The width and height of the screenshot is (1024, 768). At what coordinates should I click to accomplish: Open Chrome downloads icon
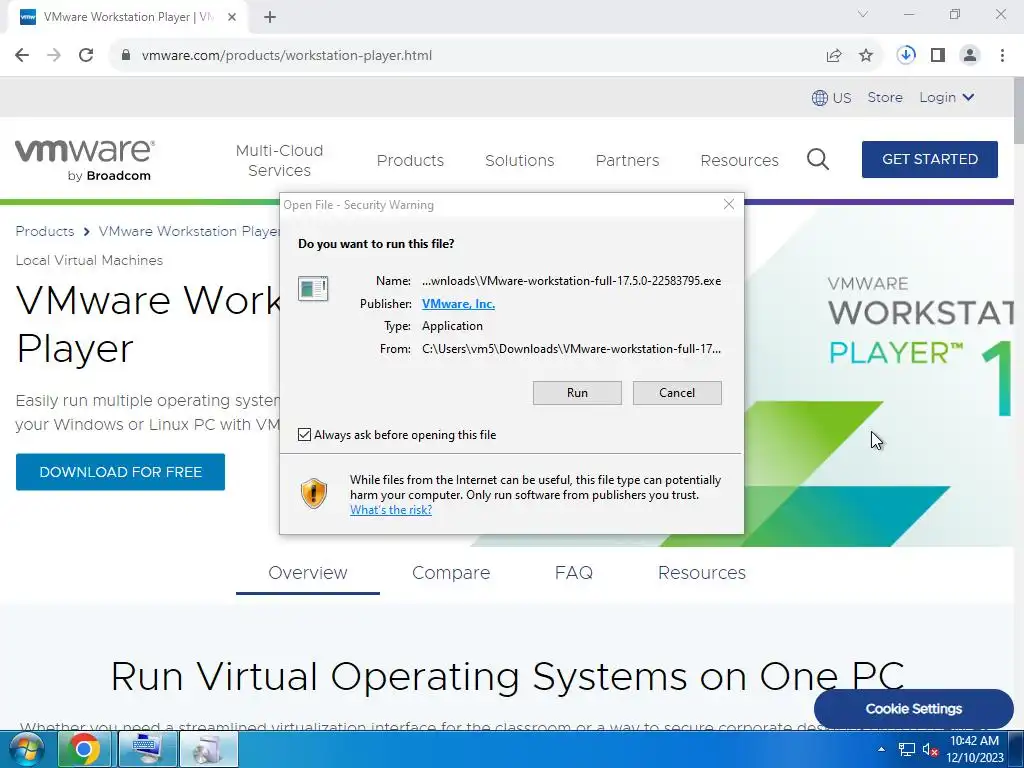pyautogui.click(x=906, y=56)
